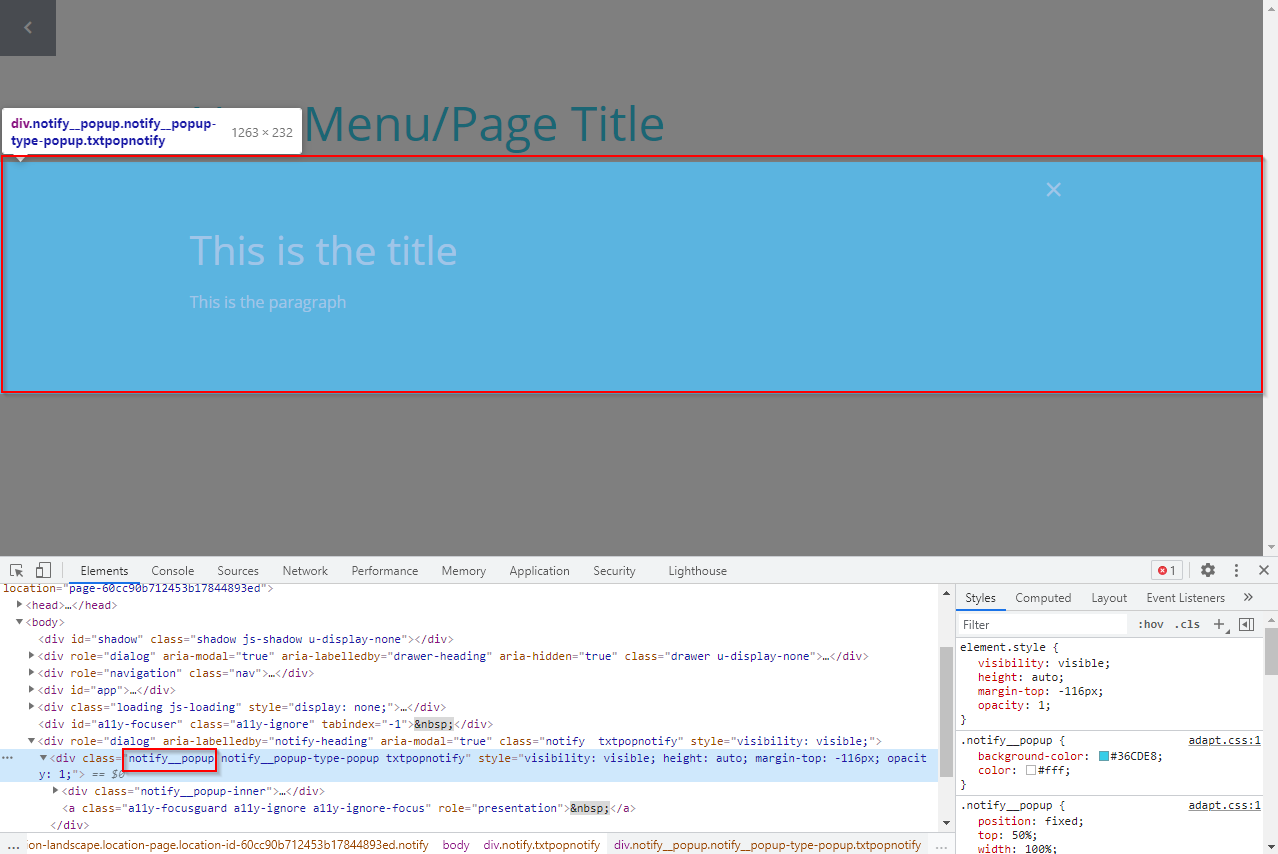Toggle the .cls classes button

click(1187, 624)
